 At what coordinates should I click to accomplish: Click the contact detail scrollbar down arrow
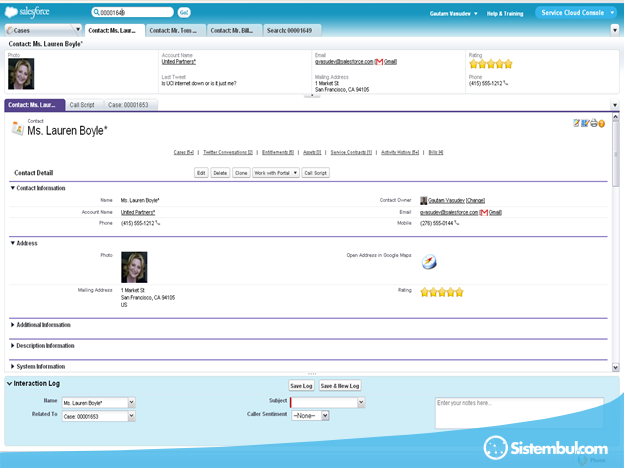615,367
